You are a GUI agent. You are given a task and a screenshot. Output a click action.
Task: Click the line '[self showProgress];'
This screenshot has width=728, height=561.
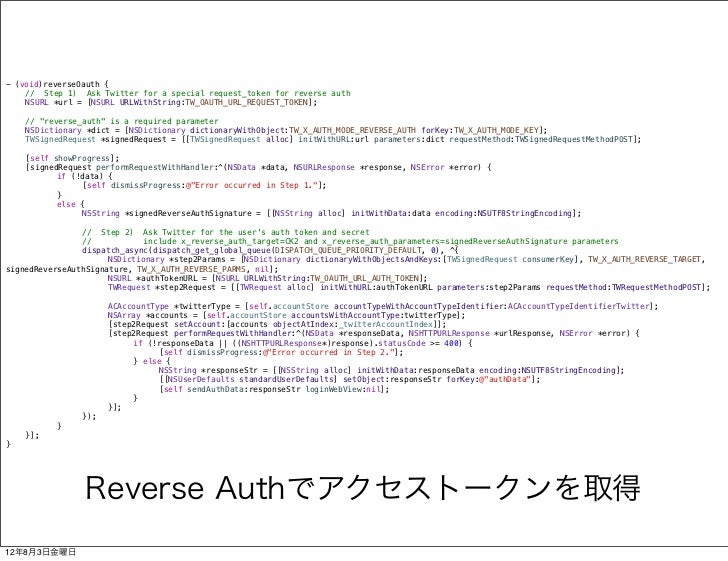72,158
